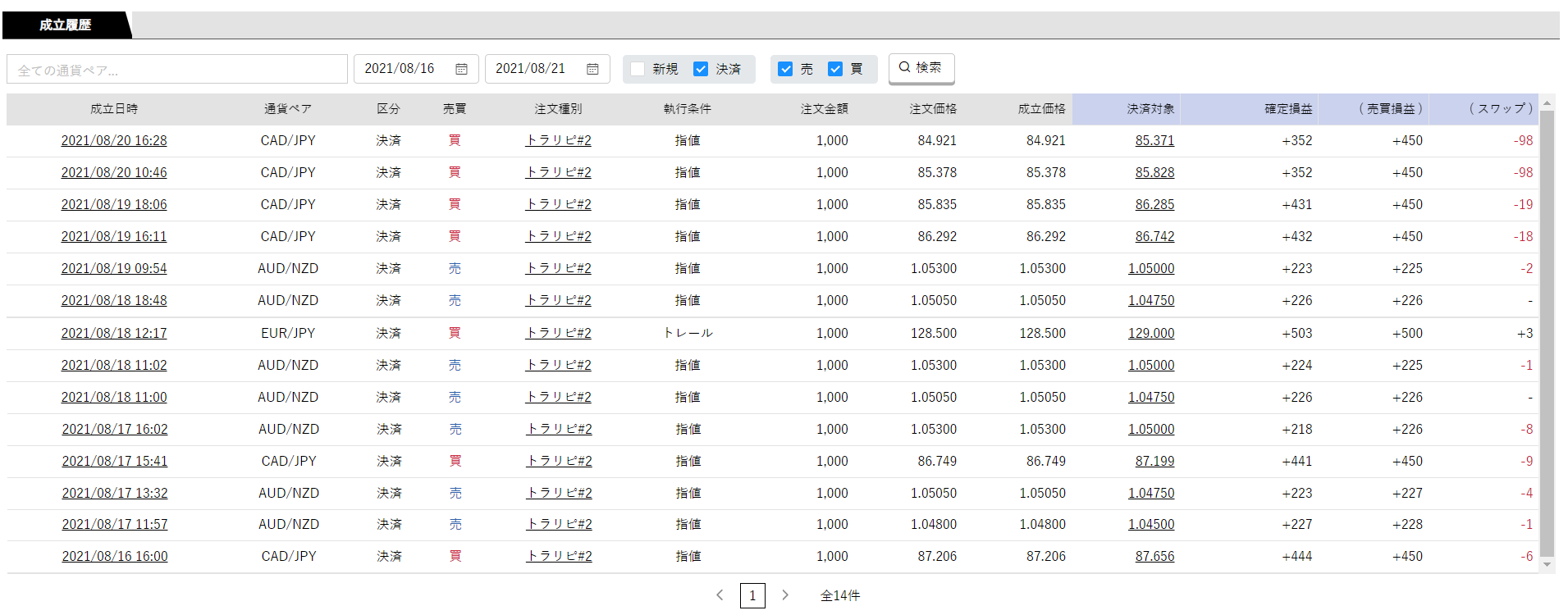This screenshot has width=1568, height=615.
Task: Uncheck the 買 checkbox
Action: 835,69
